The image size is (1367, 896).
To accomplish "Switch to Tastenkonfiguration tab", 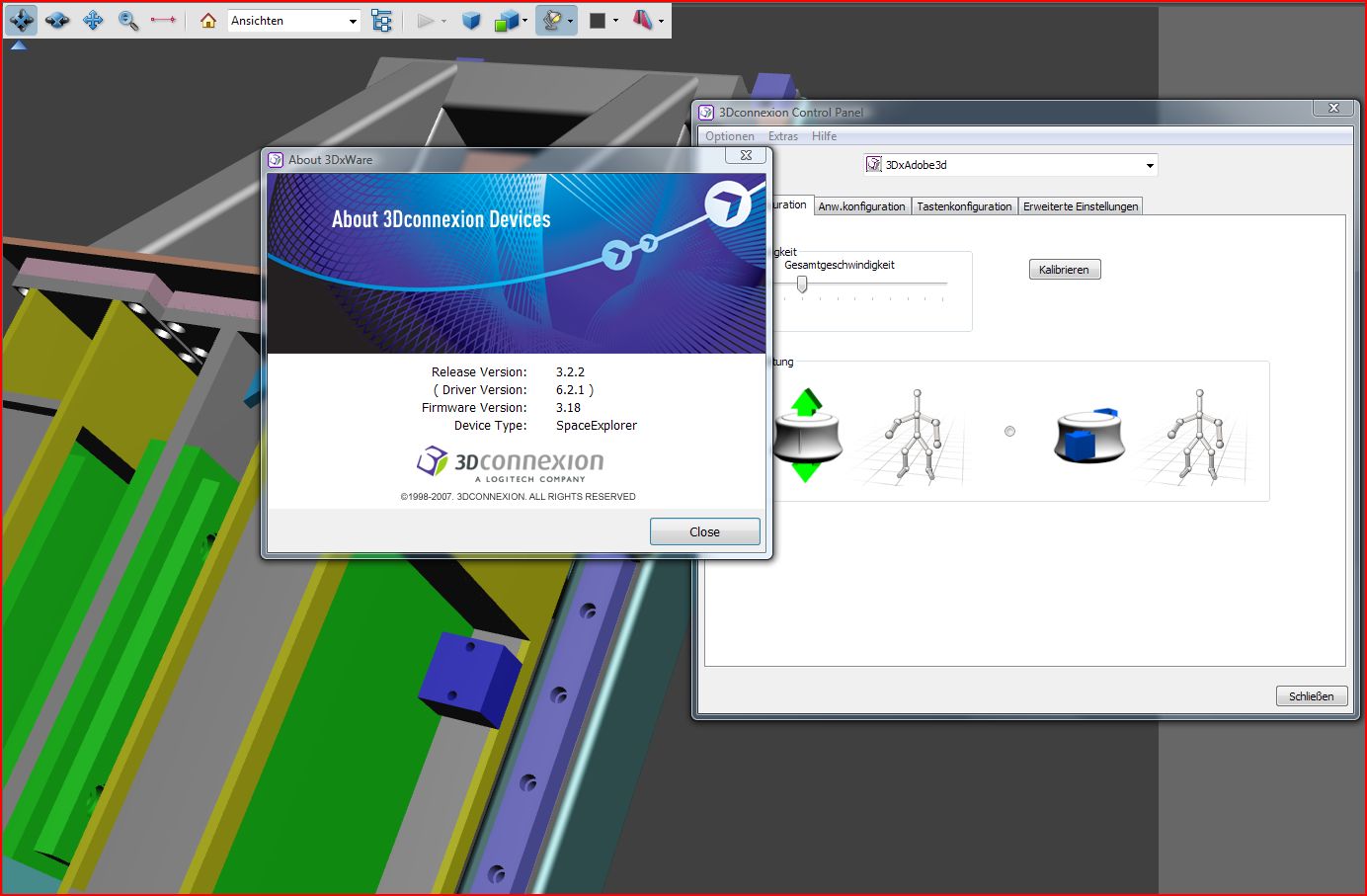I will point(964,206).
